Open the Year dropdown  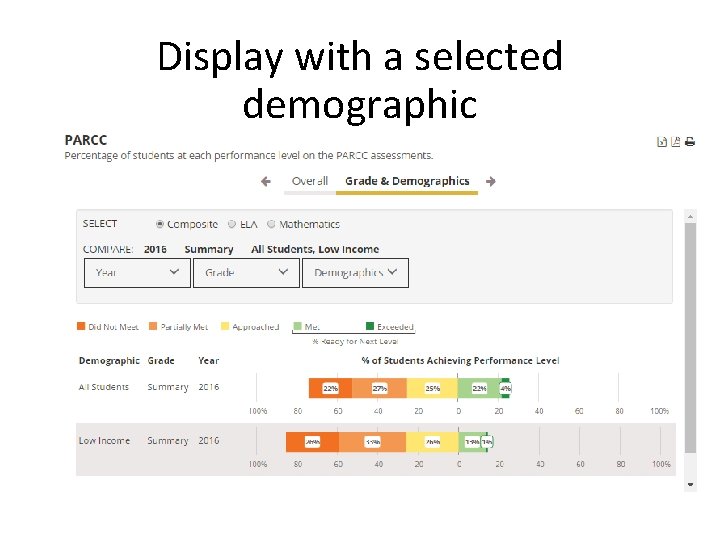137,273
